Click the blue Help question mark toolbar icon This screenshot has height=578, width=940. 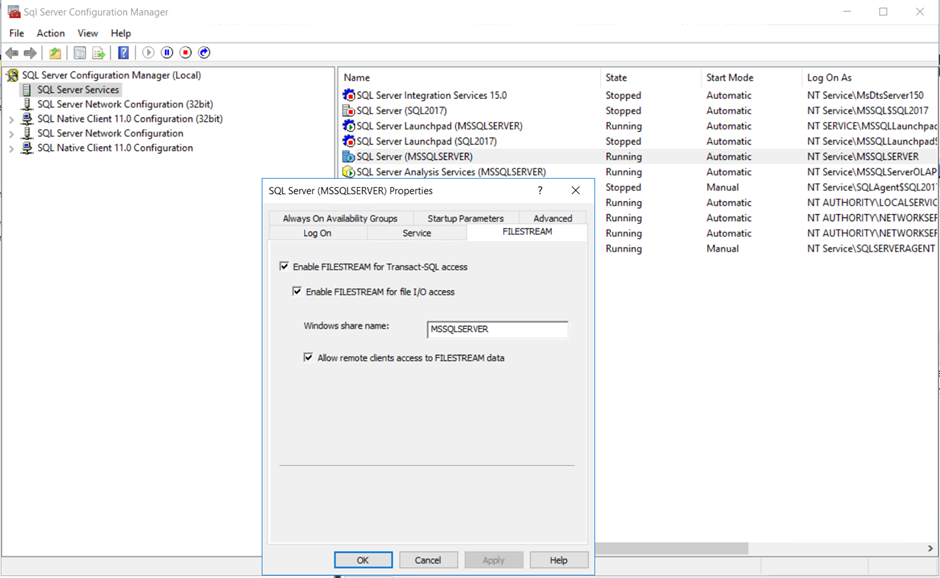point(123,53)
